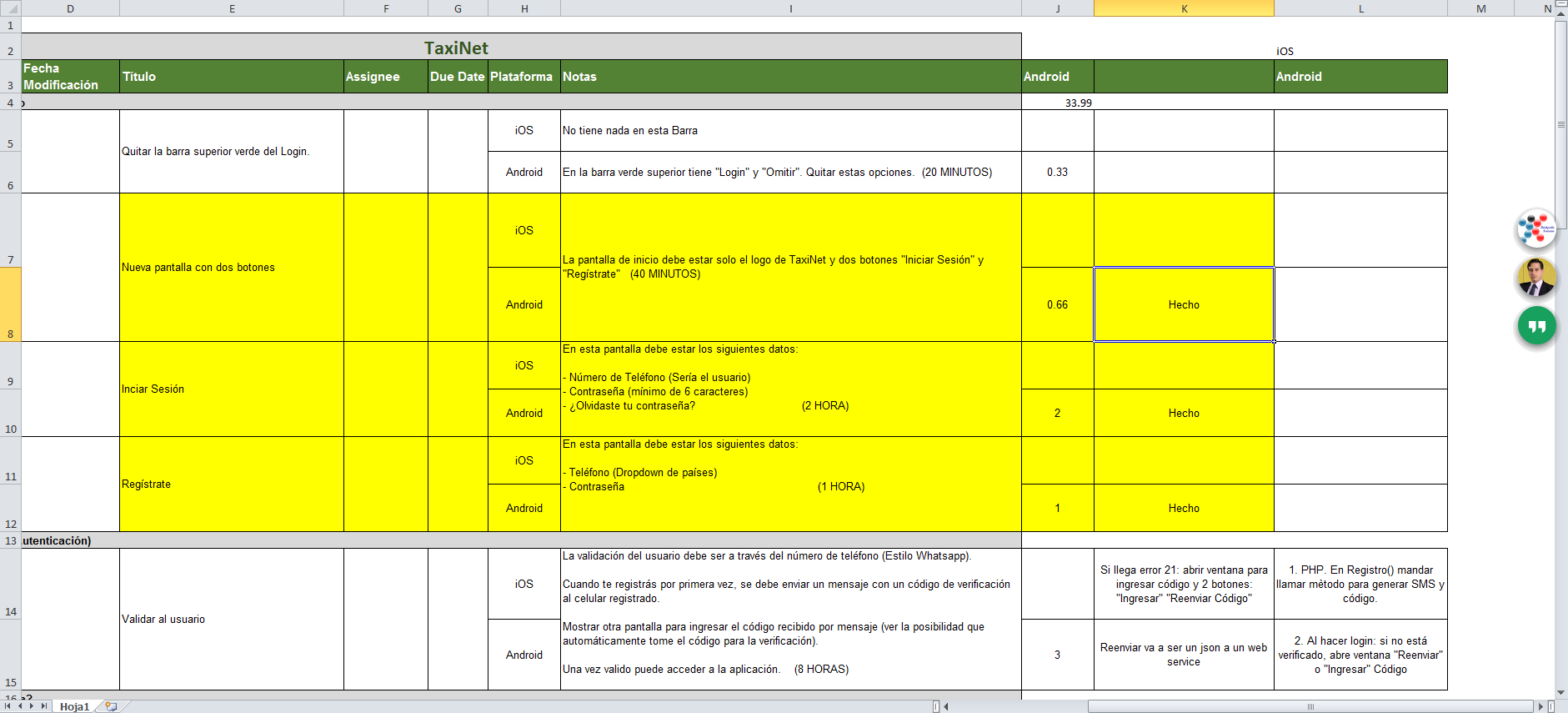1568x713 pixels.
Task: Click the 'Nueva pantalla con dos botones' cell
Action: click(x=232, y=267)
